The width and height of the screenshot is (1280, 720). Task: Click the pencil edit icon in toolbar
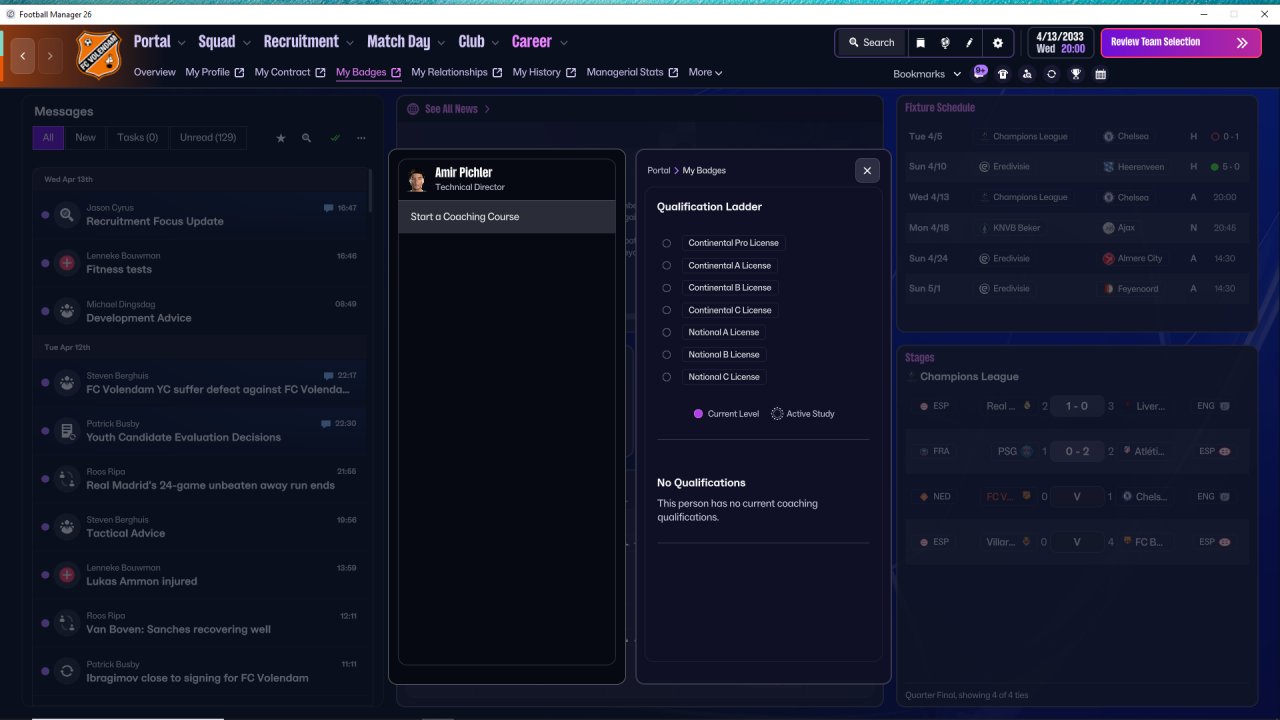coord(969,43)
